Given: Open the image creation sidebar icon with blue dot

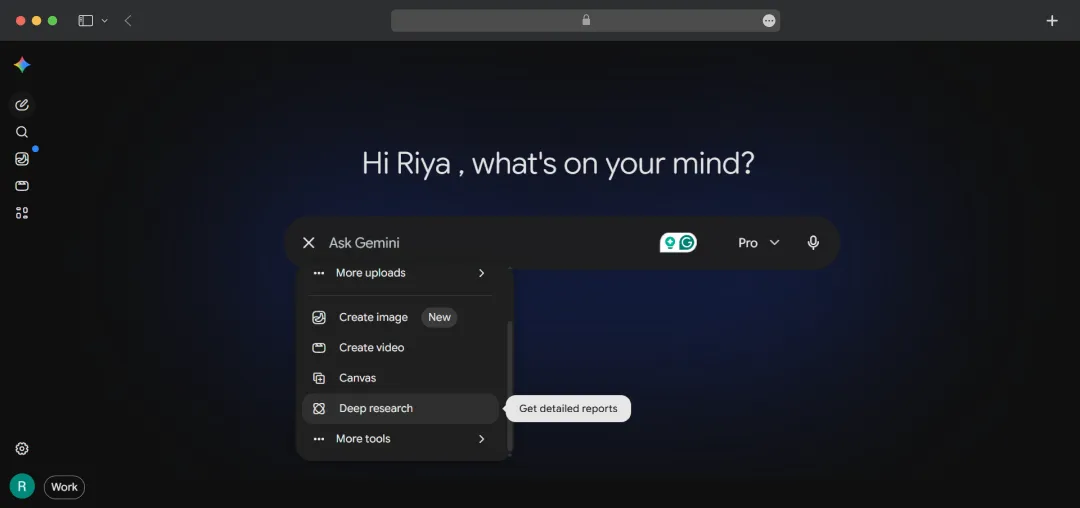Looking at the screenshot, I should (x=22, y=159).
